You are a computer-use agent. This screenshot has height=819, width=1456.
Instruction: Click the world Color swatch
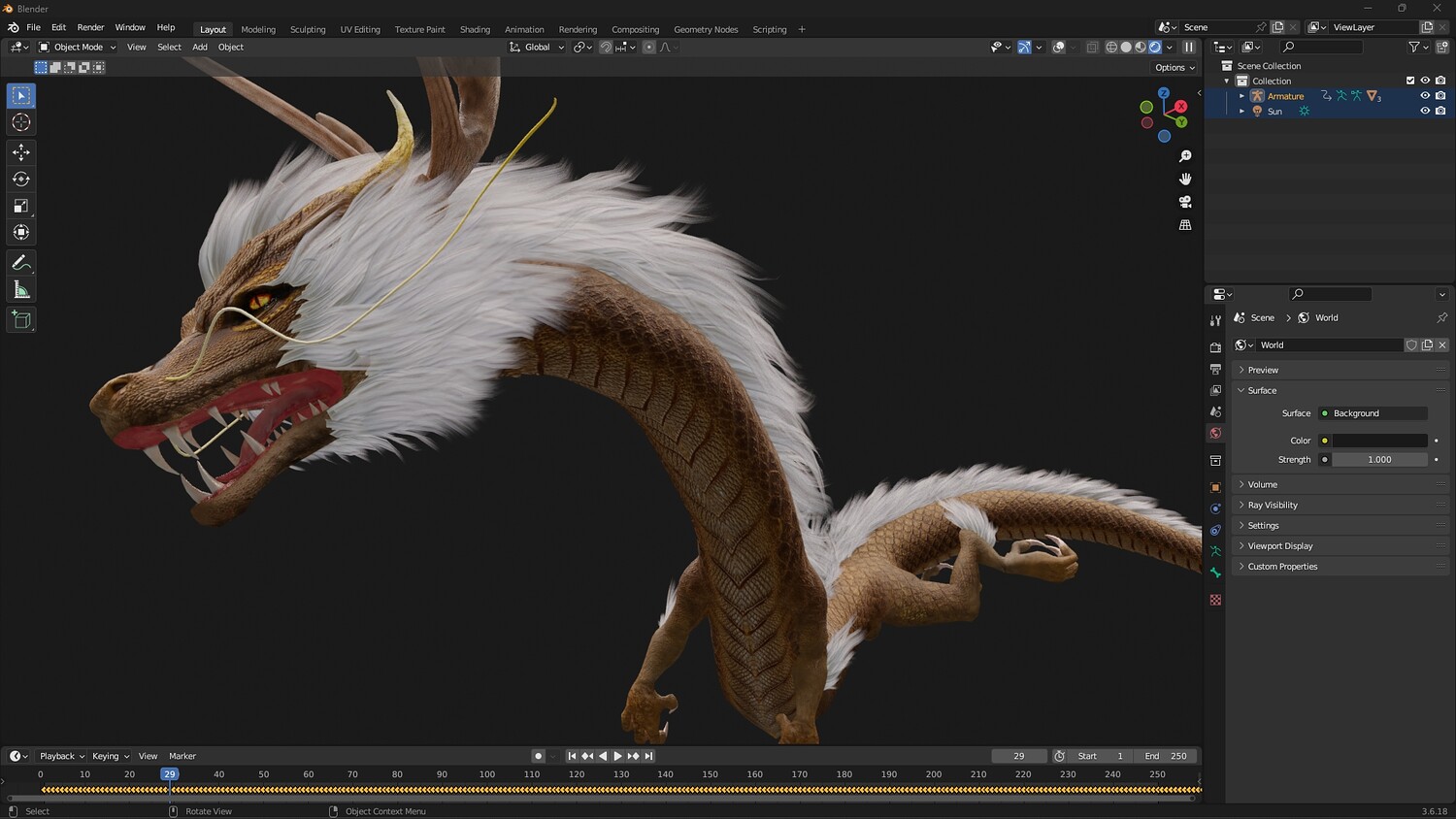tap(1379, 441)
